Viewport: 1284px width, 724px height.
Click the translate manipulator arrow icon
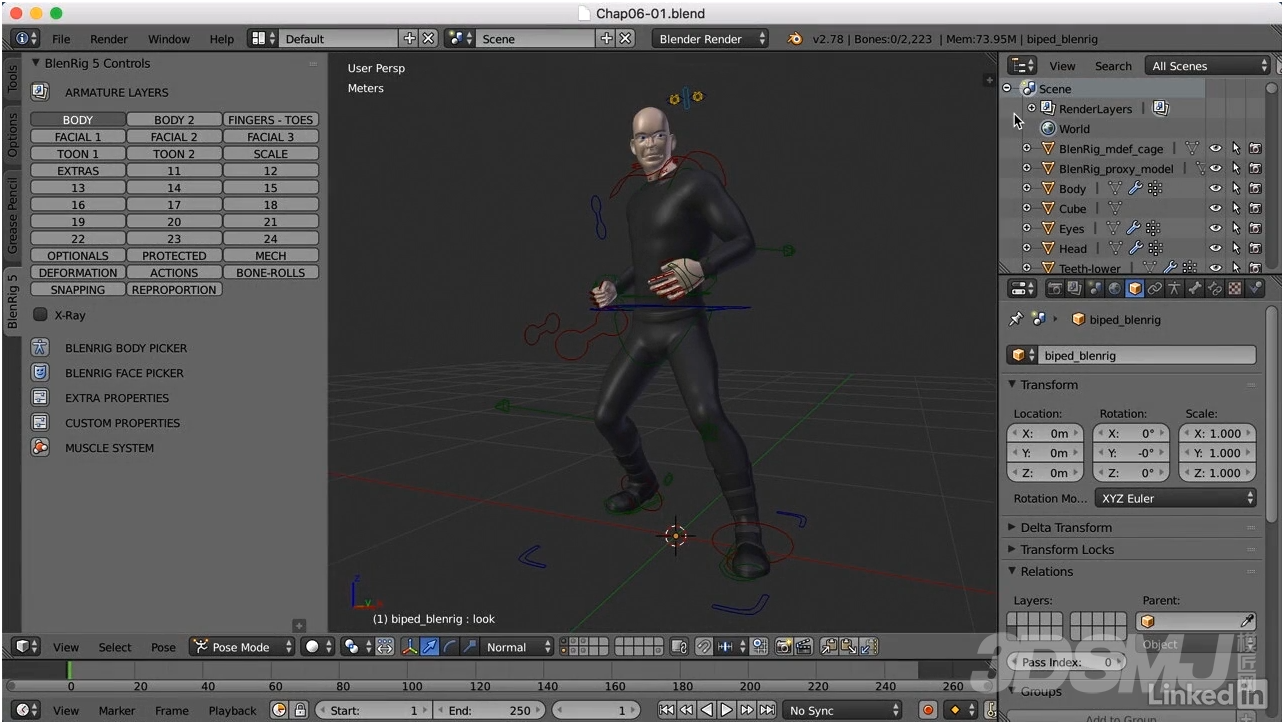point(429,647)
